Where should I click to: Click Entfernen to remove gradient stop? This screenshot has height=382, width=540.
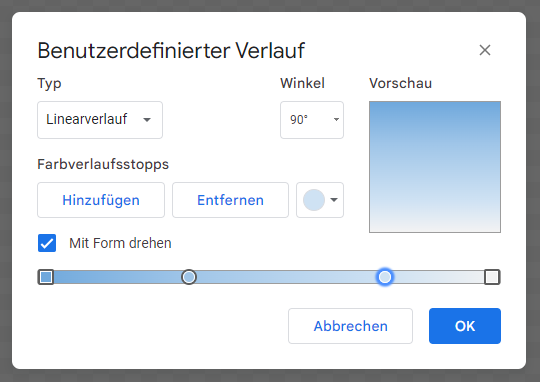pos(230,200)
